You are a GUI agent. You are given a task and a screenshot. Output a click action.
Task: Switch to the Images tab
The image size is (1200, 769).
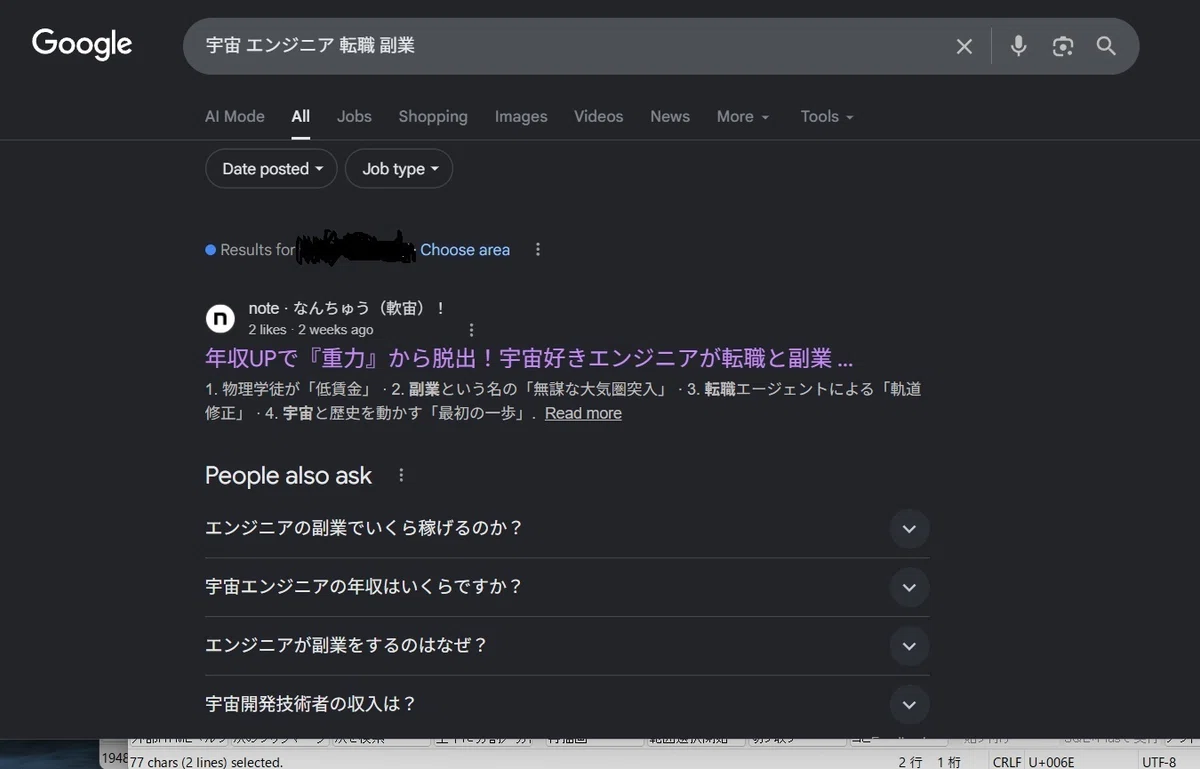coord(521,117)
